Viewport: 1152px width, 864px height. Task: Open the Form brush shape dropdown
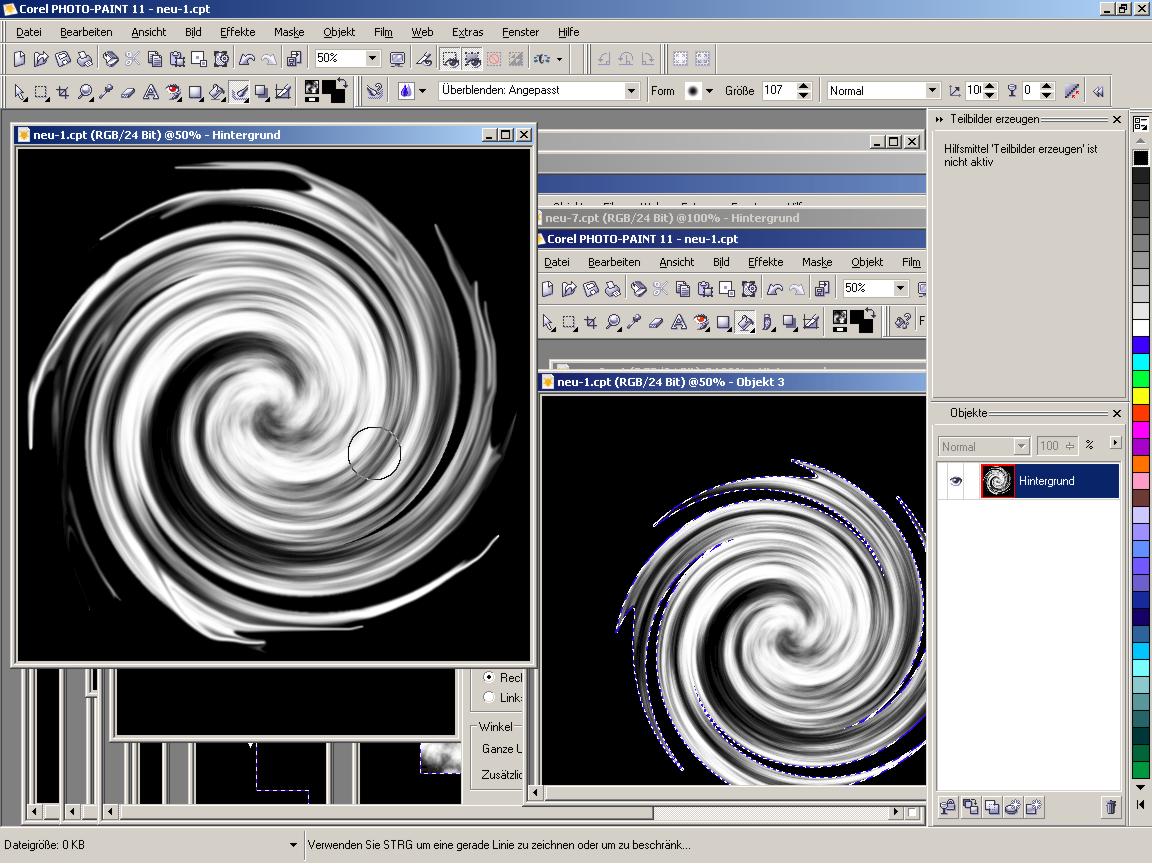pos(709,91)
